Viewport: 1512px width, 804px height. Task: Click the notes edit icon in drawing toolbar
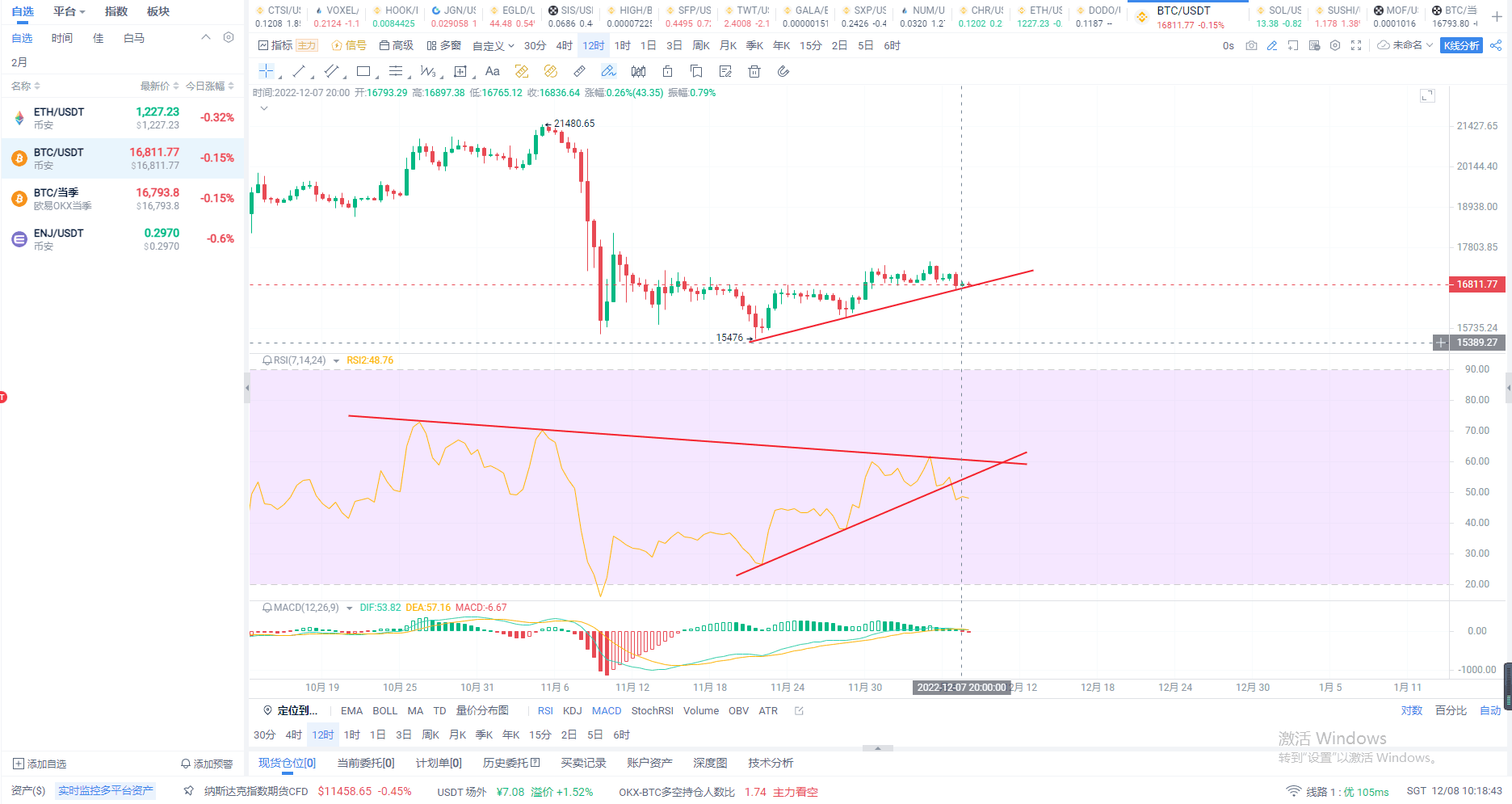[725, 71]
